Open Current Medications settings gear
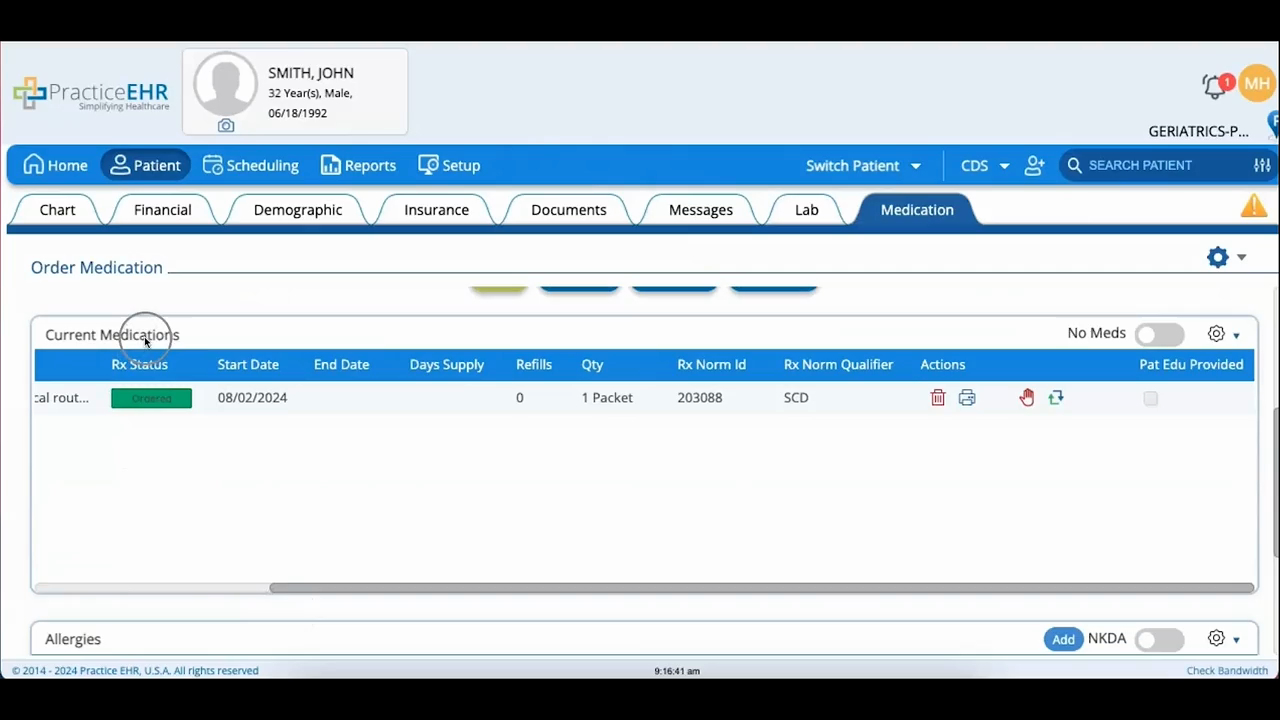The width and height of the screenshot is (1280, 720). [1216, 334]
